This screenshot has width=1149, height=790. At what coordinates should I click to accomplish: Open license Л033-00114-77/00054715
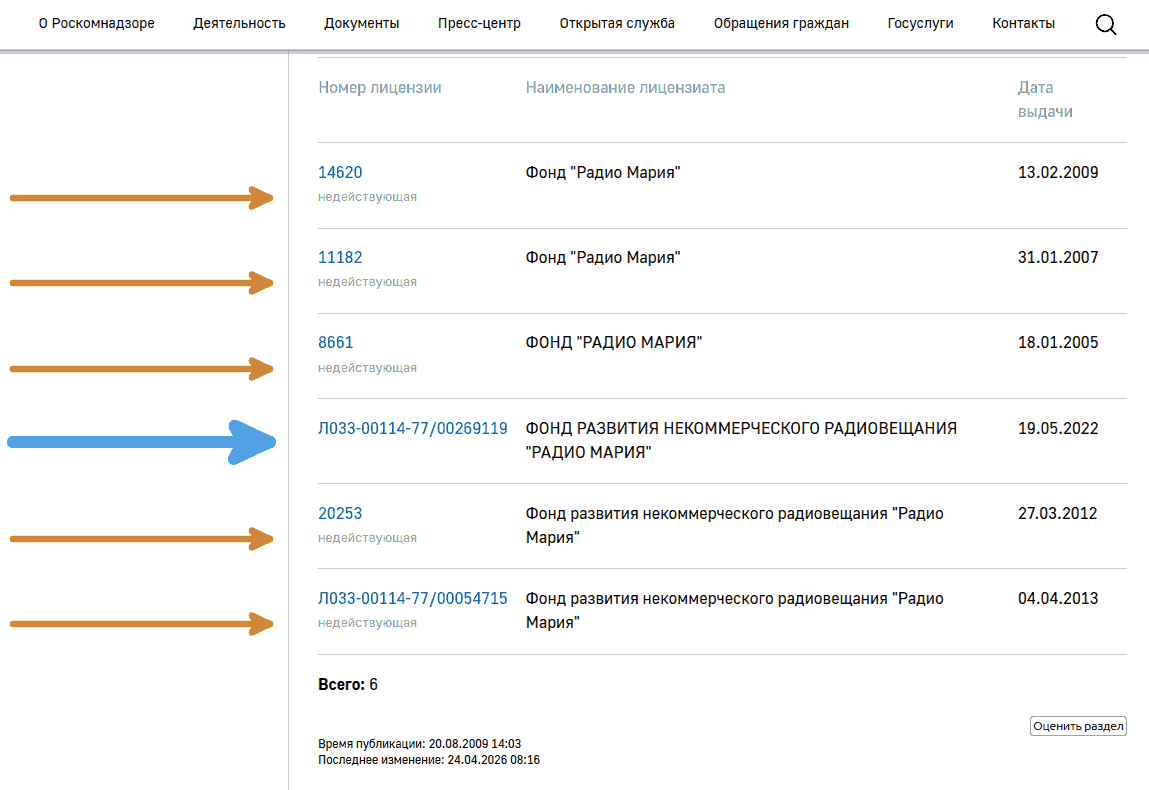click(413, 598)
